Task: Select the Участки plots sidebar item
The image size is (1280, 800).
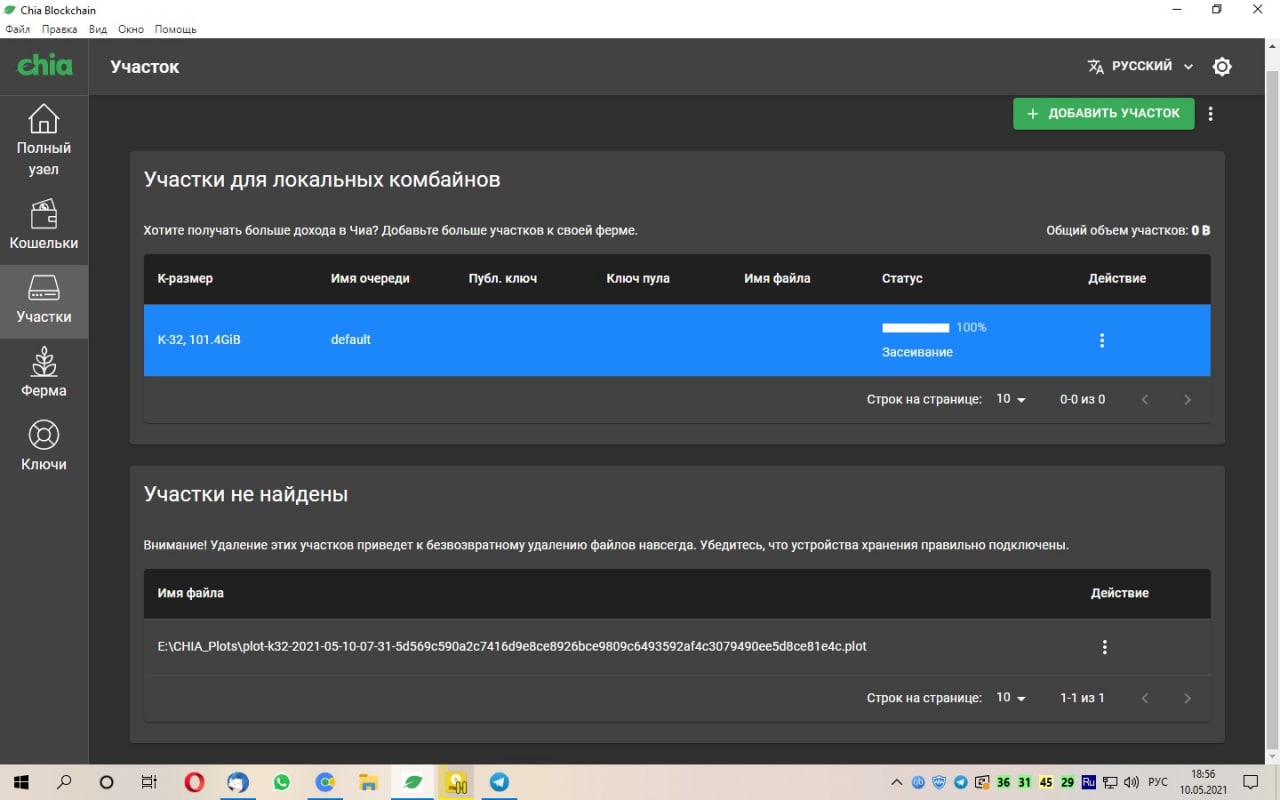Action: pyautogui.click(x=44, y=300)
